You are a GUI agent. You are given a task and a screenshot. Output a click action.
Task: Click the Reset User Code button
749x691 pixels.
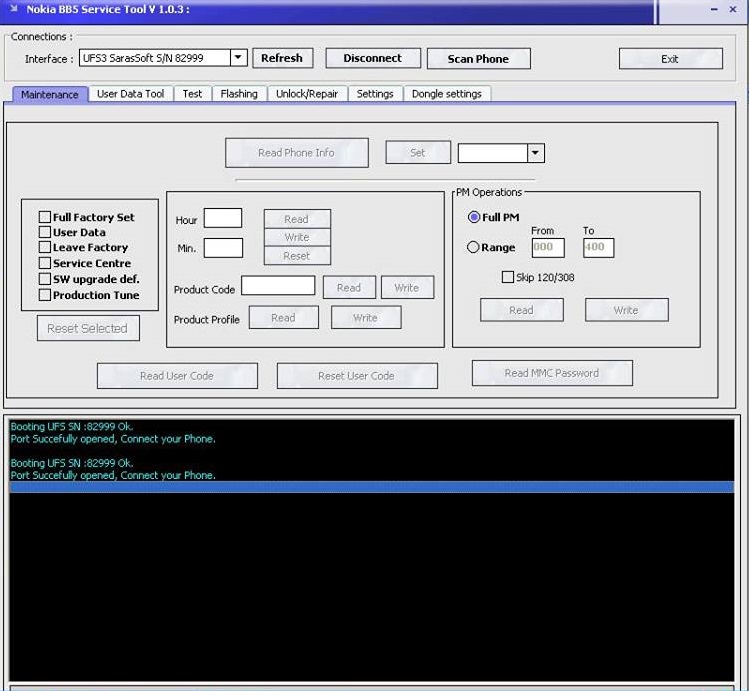tap(357, 376)
